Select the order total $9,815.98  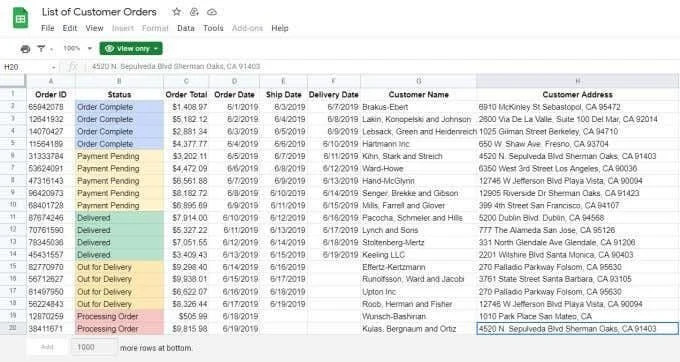(186, 329)
